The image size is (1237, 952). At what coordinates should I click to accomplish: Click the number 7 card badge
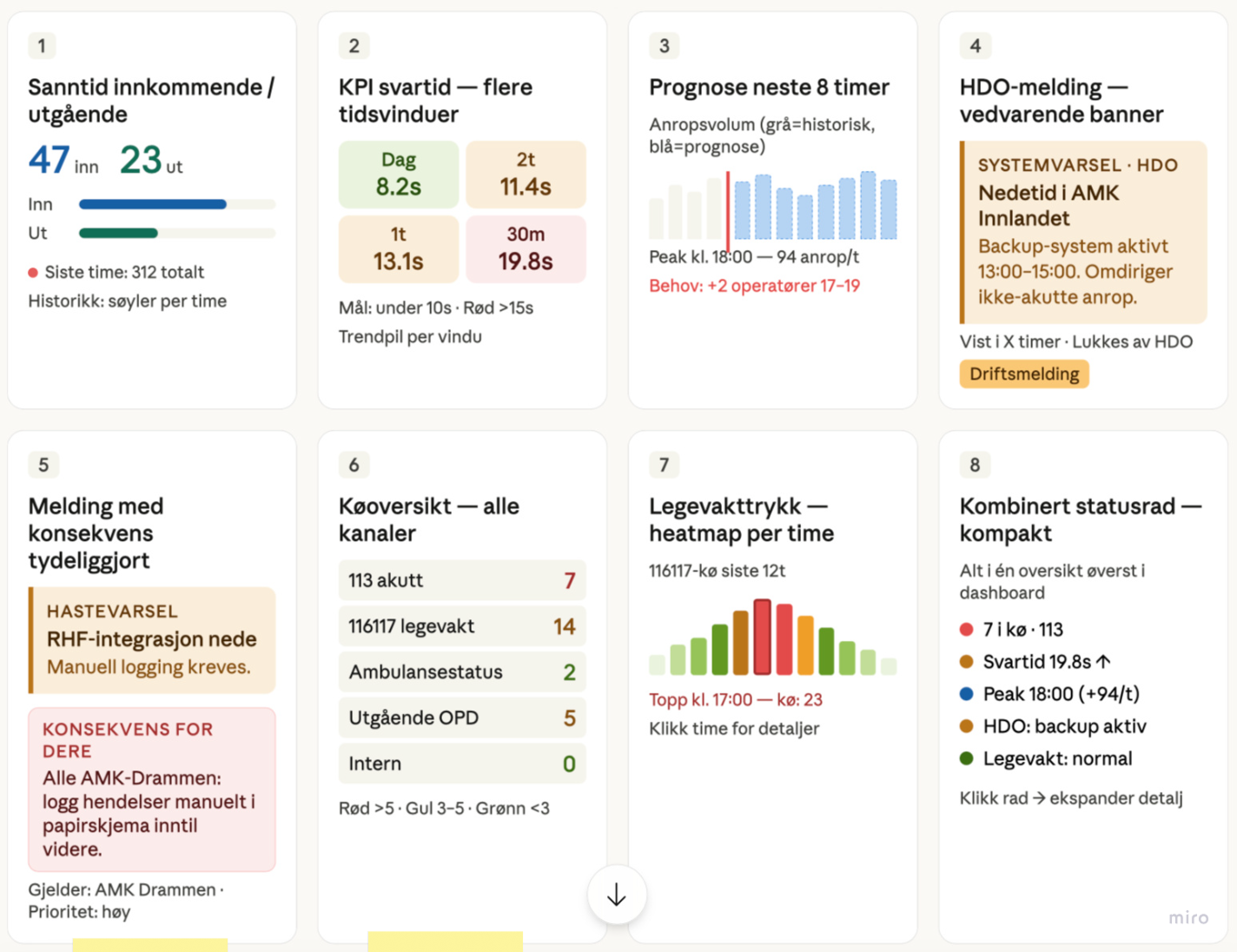tap(664, 465)
